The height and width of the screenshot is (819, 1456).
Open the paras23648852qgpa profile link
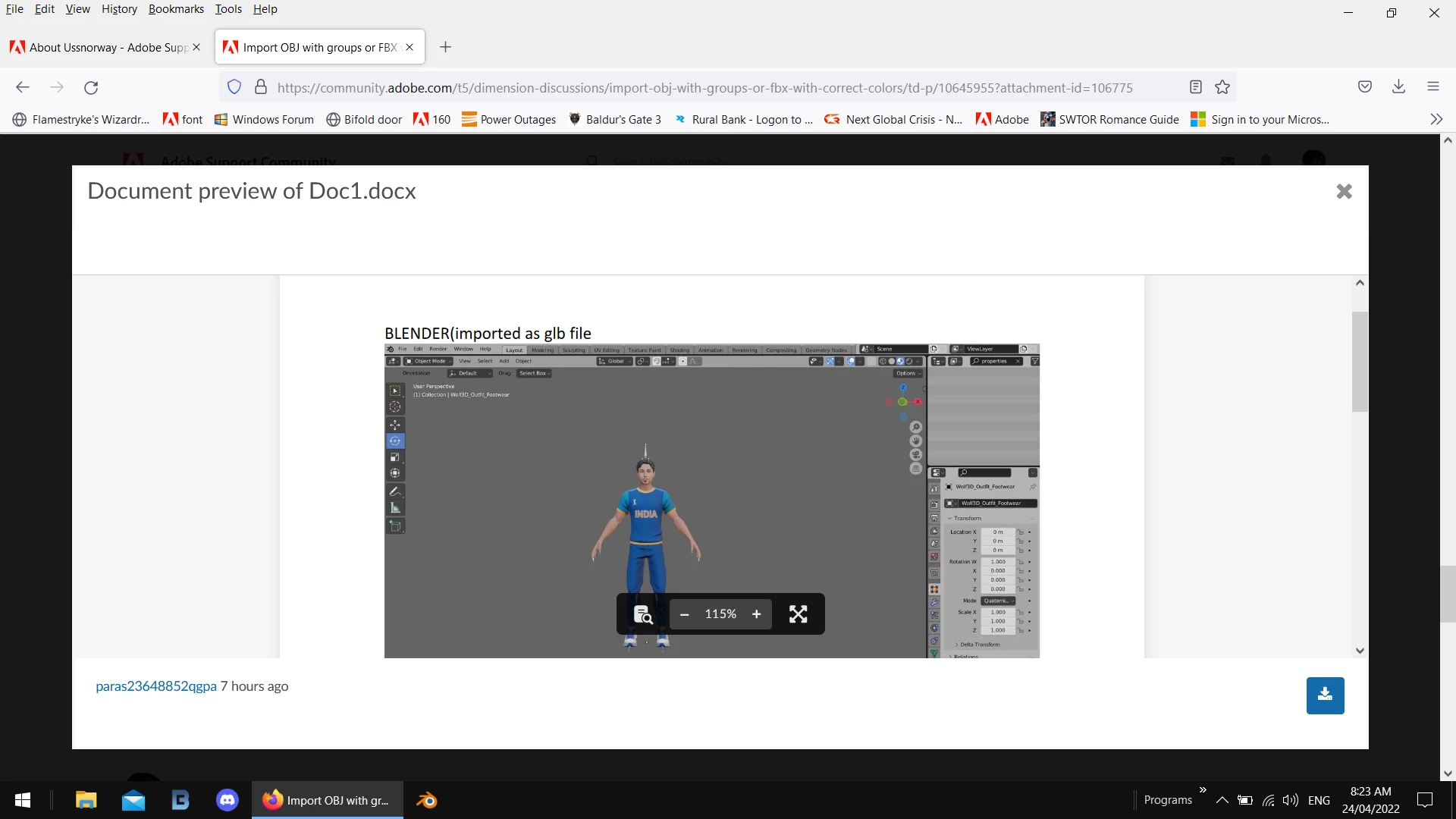click(156, 686)
